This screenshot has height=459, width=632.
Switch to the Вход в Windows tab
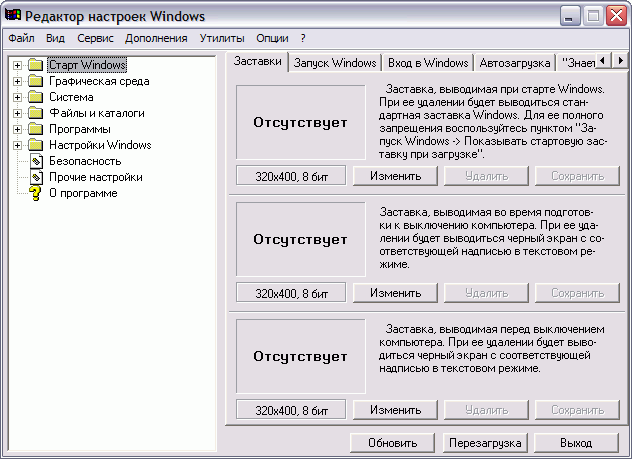(x=428, y=63)
